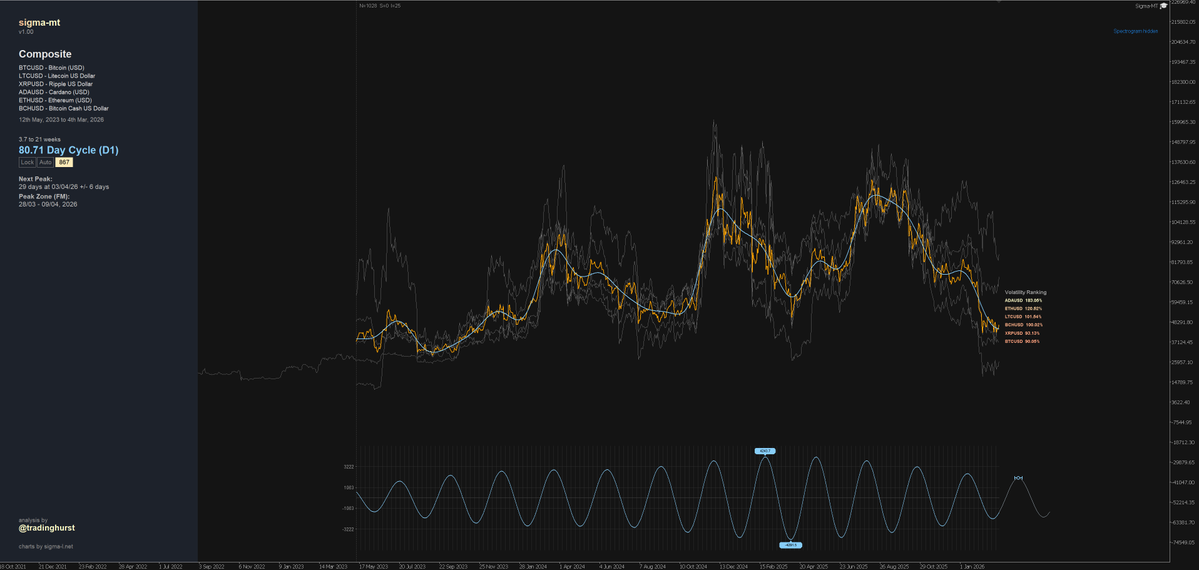
Task: Click the sigma-mt title in the sidebar
Action: pos(39,23)
